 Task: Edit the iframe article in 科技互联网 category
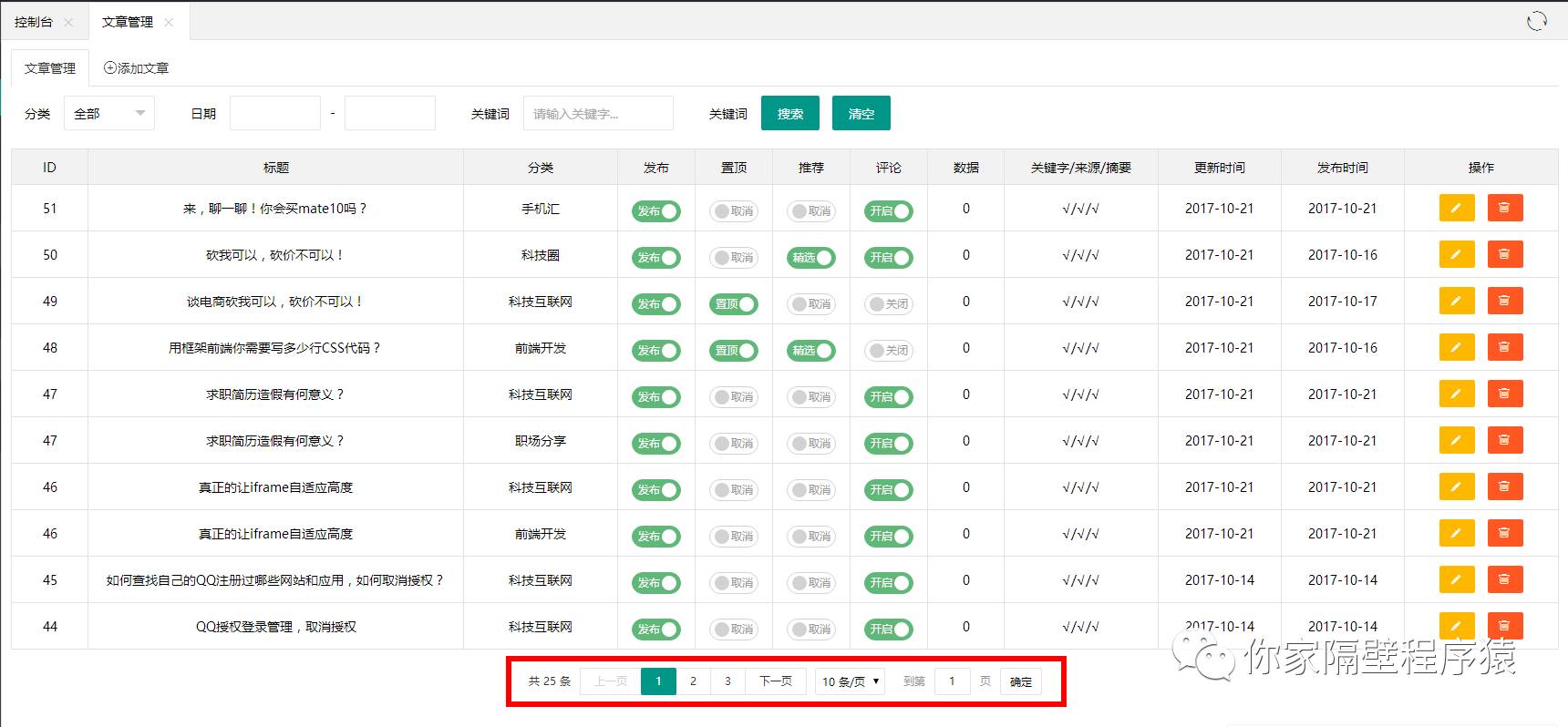point(1456,486)
